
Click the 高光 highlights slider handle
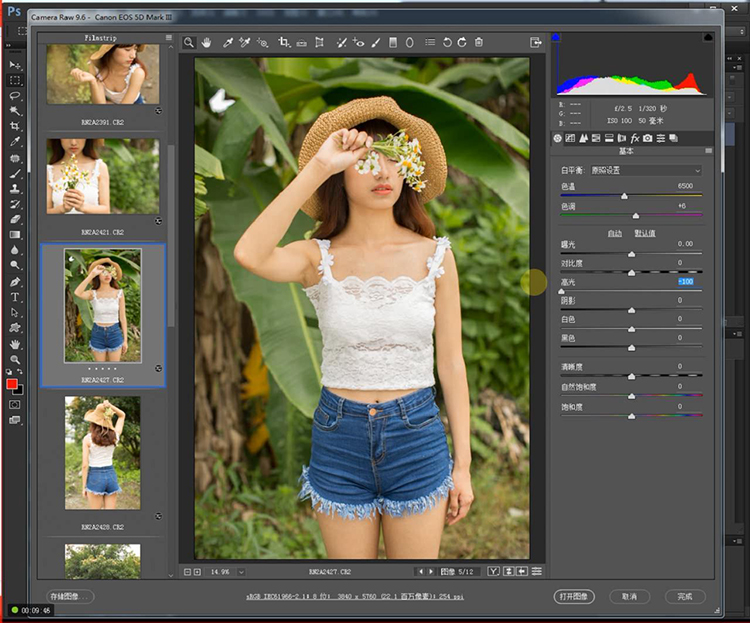562,291
